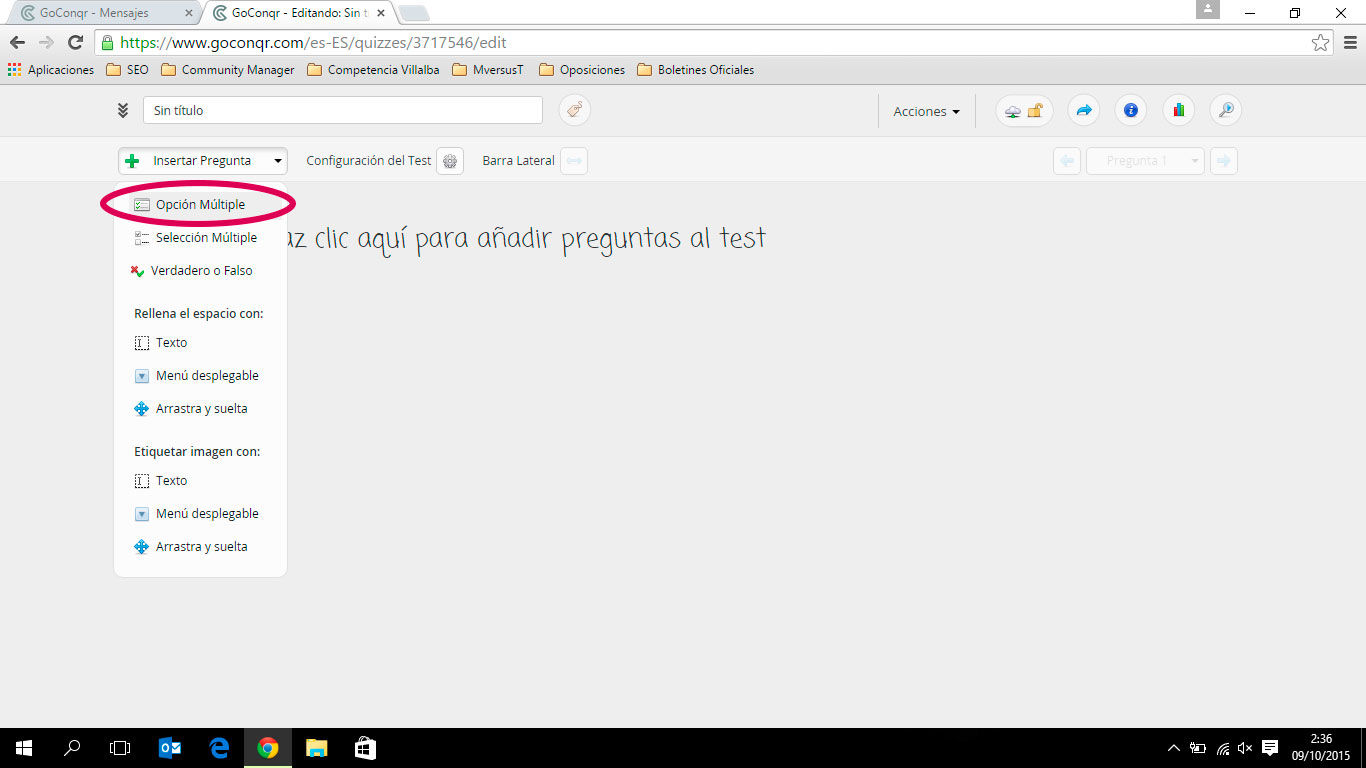This screenshot has width=1366, height=768.
Task: Show hidden system tray icons chevron
Action: (1174, 748)
